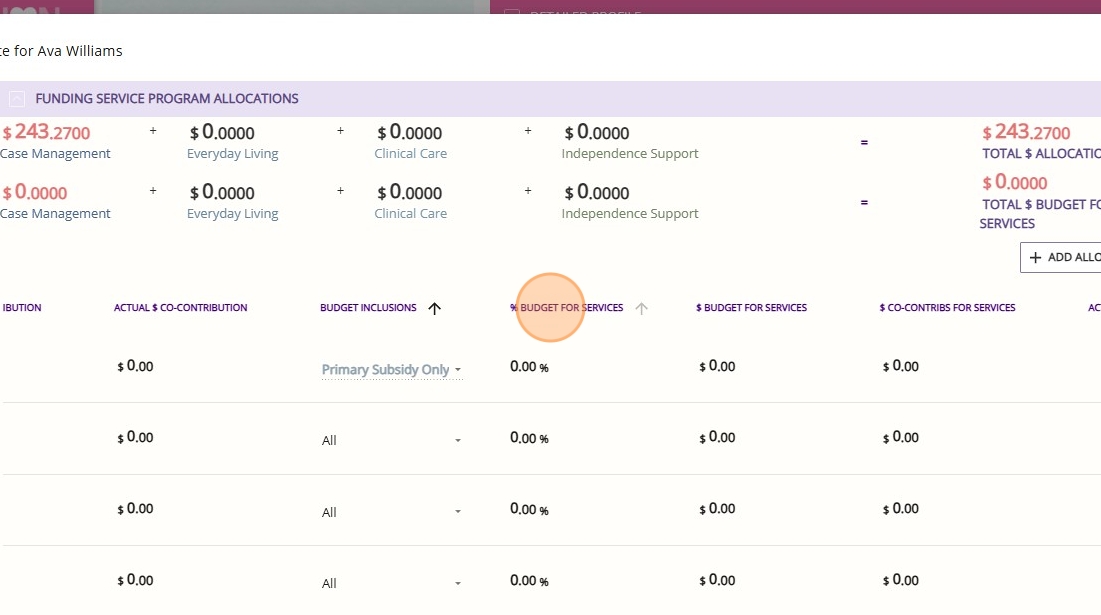Click second row's % budget for services field
This screenshot has height=615, width=1101.
point(528,438)
